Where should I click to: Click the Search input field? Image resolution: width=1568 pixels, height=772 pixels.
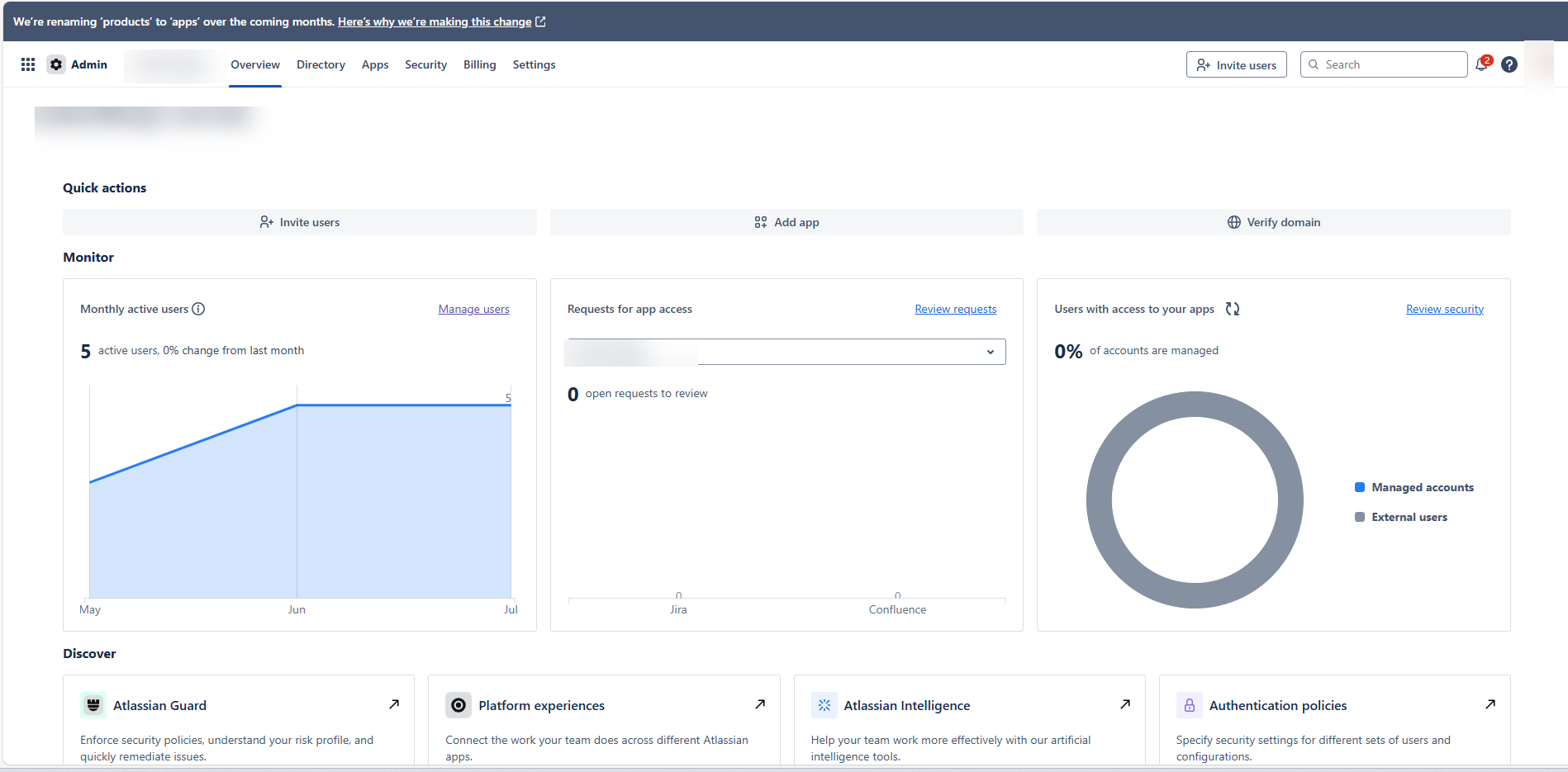(x=1384, y=64)
